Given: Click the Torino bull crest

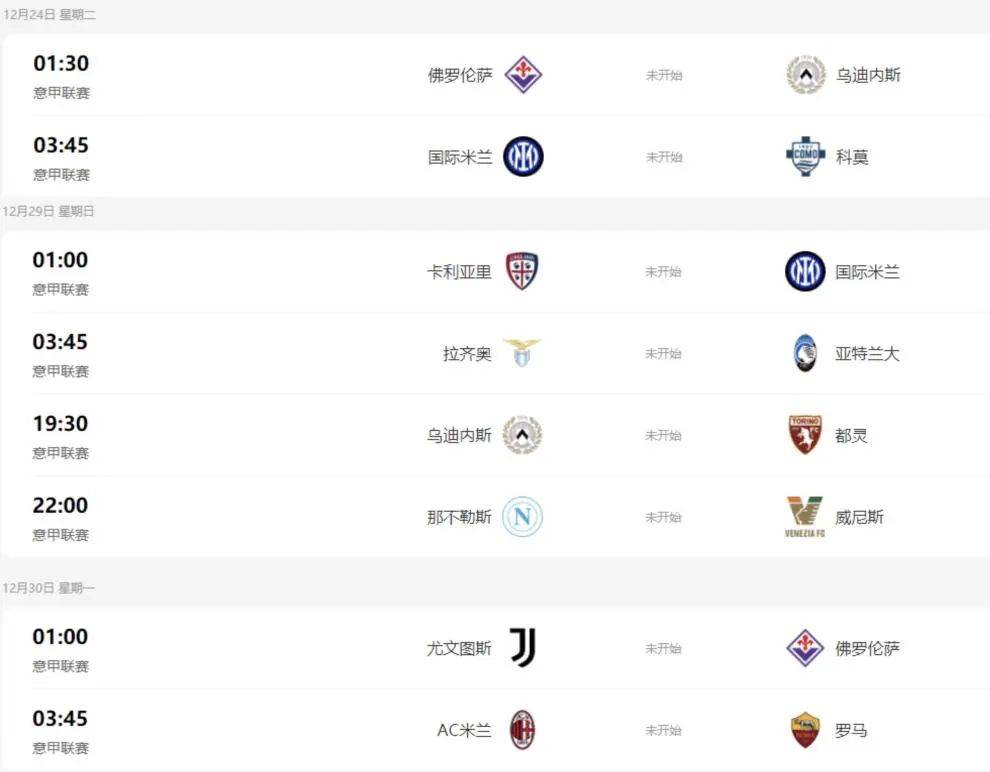Looking at the screenshot, I should (805, 435).
